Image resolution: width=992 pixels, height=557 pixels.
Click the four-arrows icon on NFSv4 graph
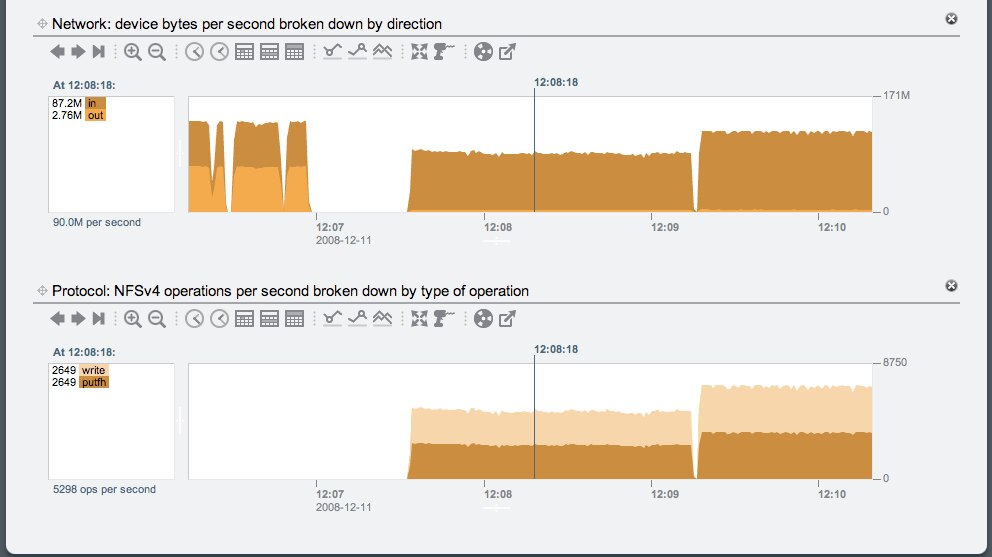pos(420,319)
